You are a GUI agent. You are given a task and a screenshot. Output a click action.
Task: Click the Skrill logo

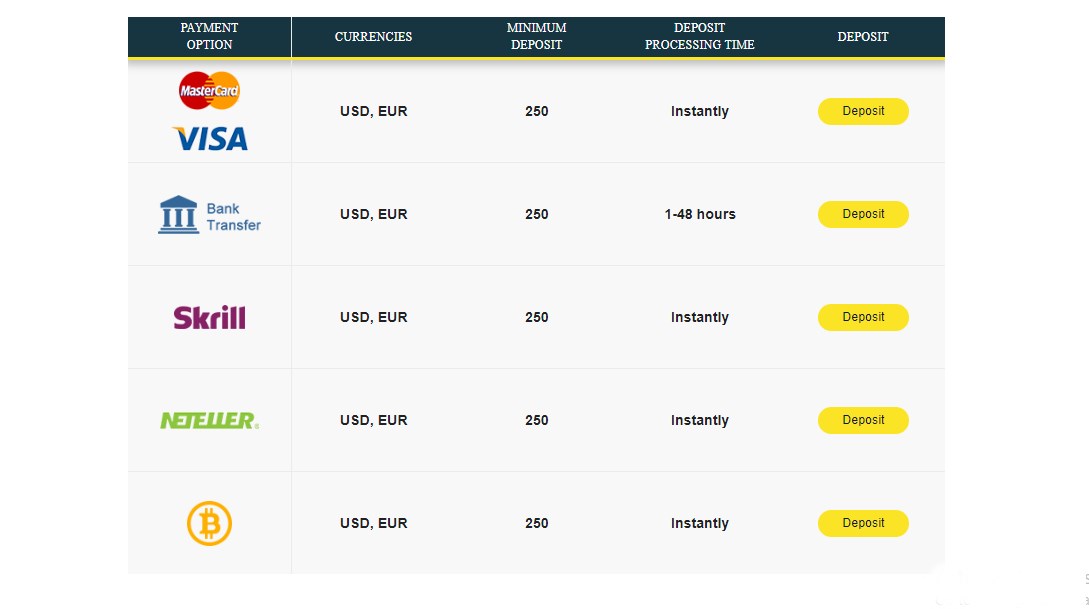click(209, 318)
